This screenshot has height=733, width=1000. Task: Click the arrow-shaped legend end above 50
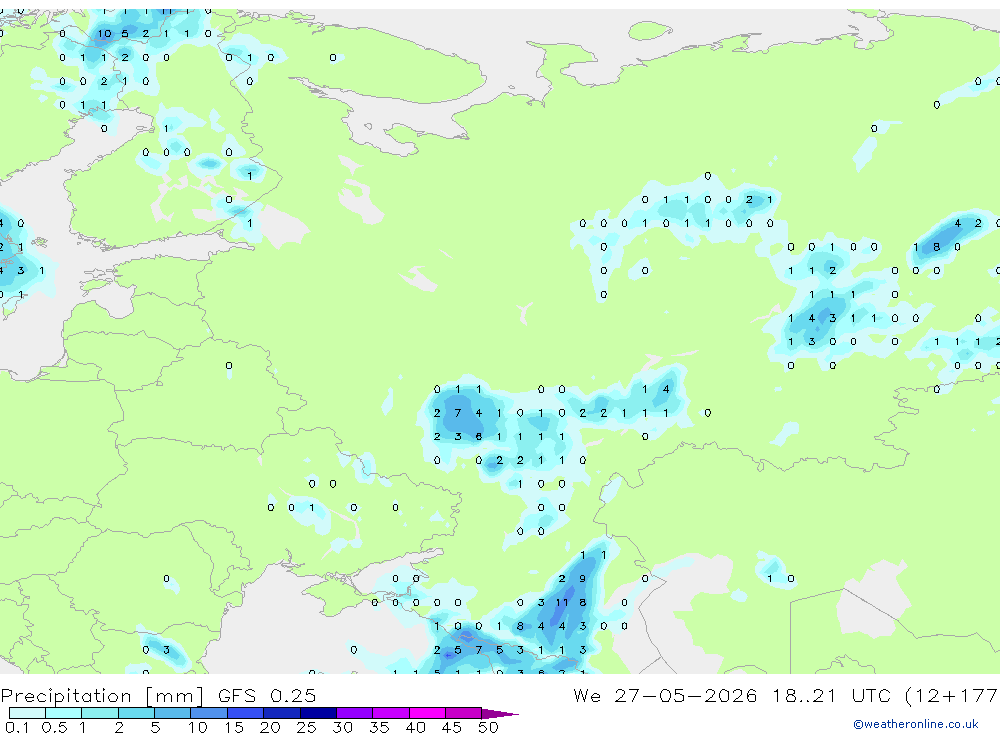[x=499, y=713]
